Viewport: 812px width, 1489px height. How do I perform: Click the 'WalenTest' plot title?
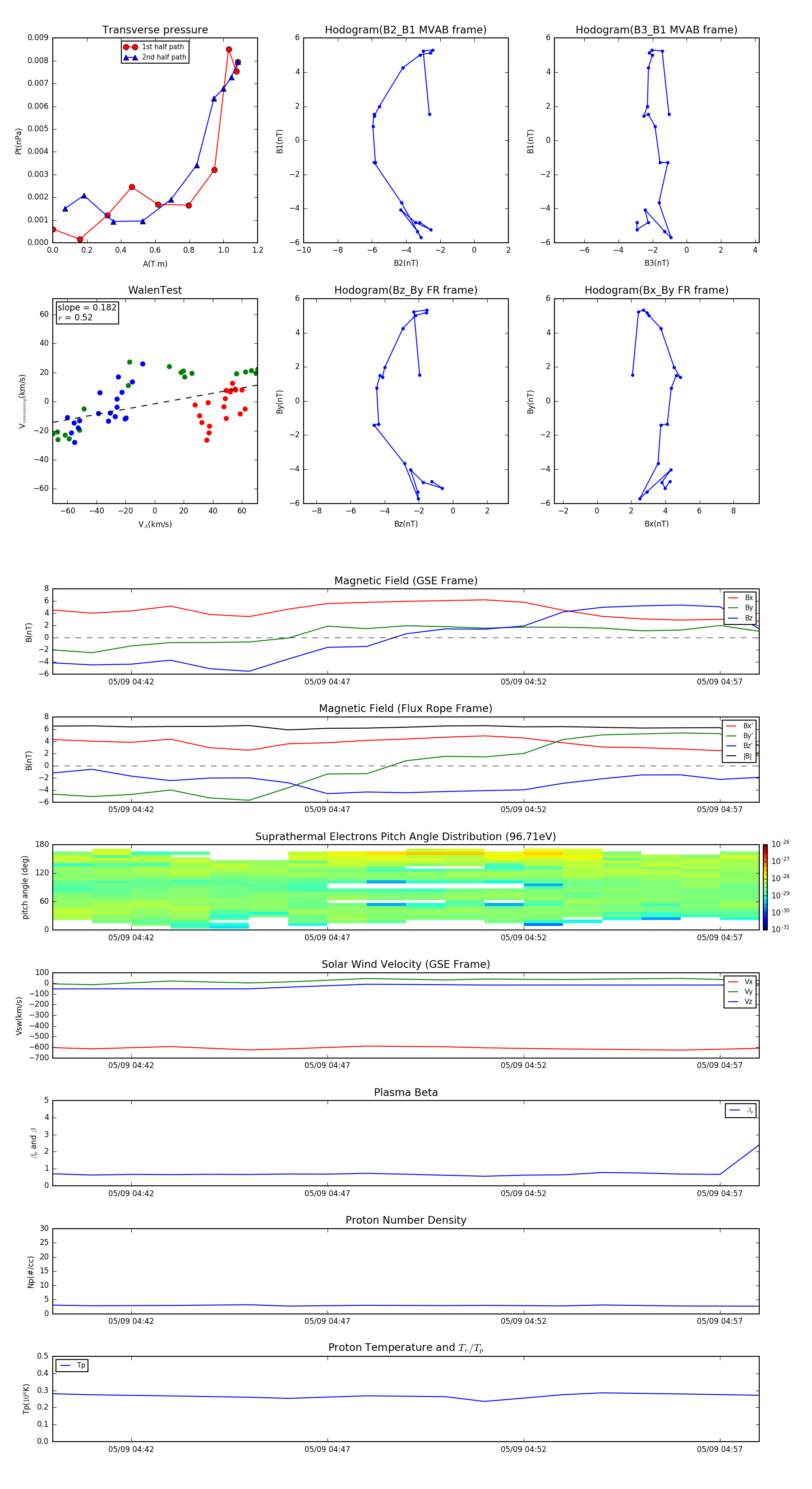click(x=155, y=290)
